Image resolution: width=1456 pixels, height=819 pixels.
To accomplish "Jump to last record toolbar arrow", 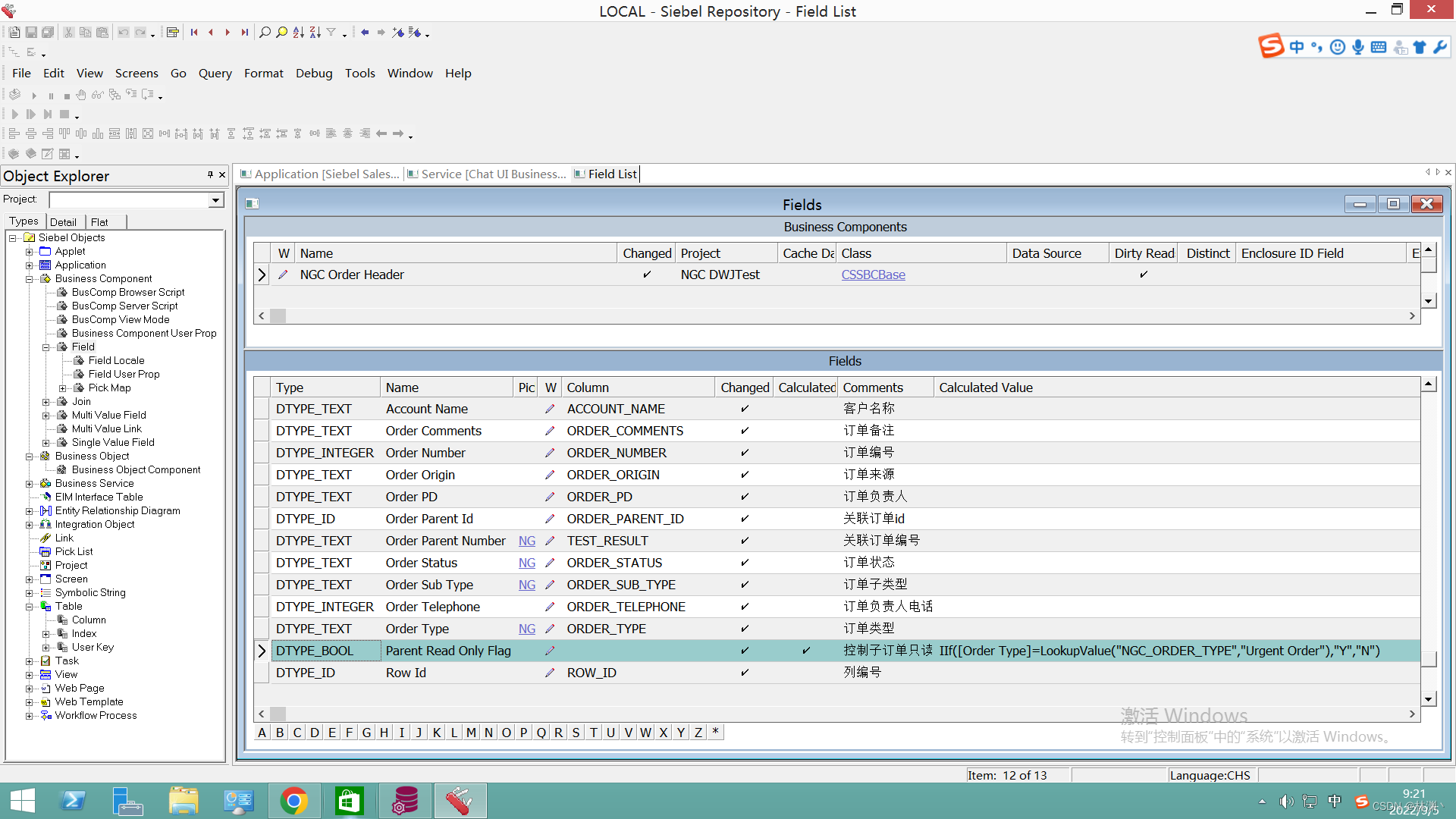I will coord(244,33).
